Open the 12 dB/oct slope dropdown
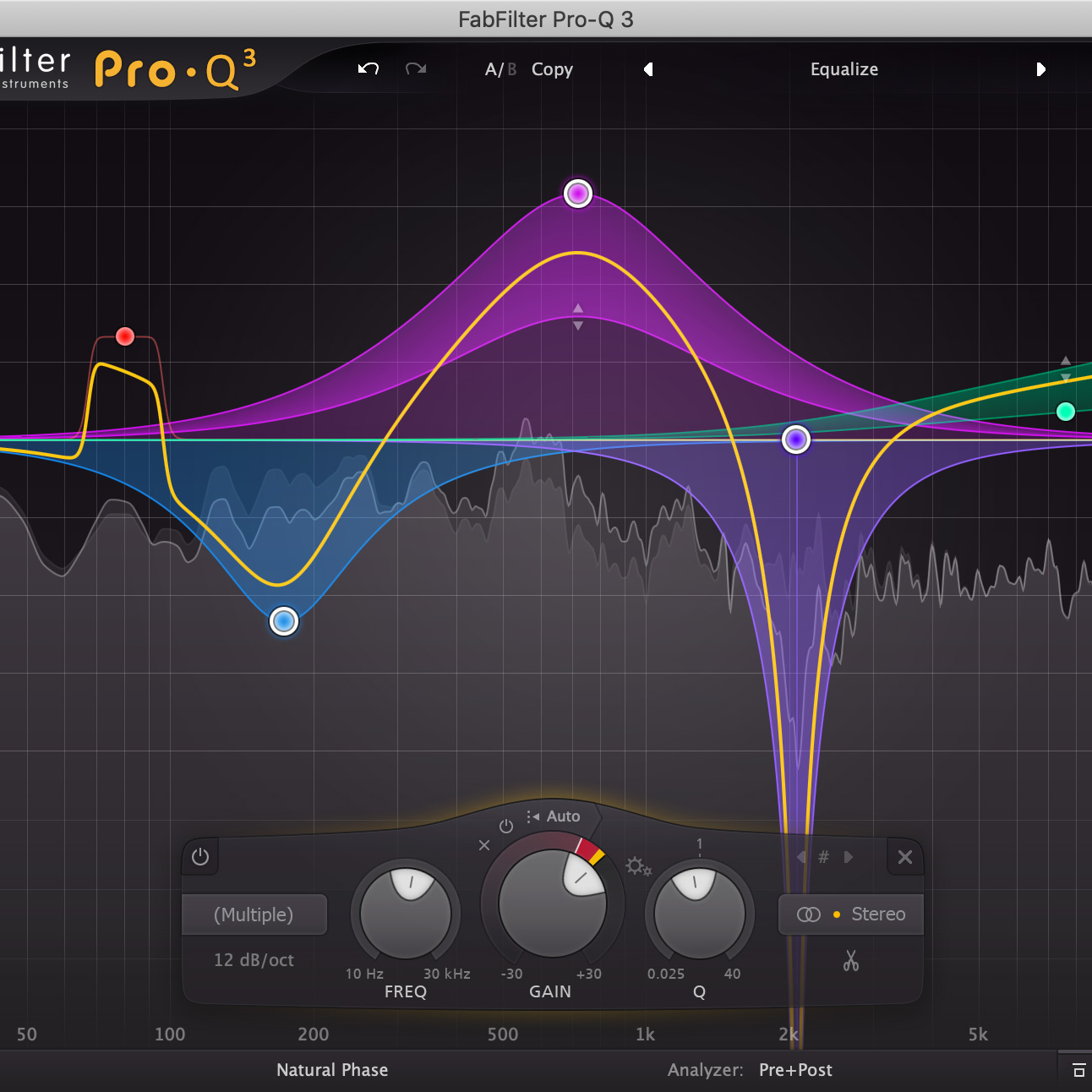Image resolution: width=1092 pixels, height=1092 pixels. point(254,960)
